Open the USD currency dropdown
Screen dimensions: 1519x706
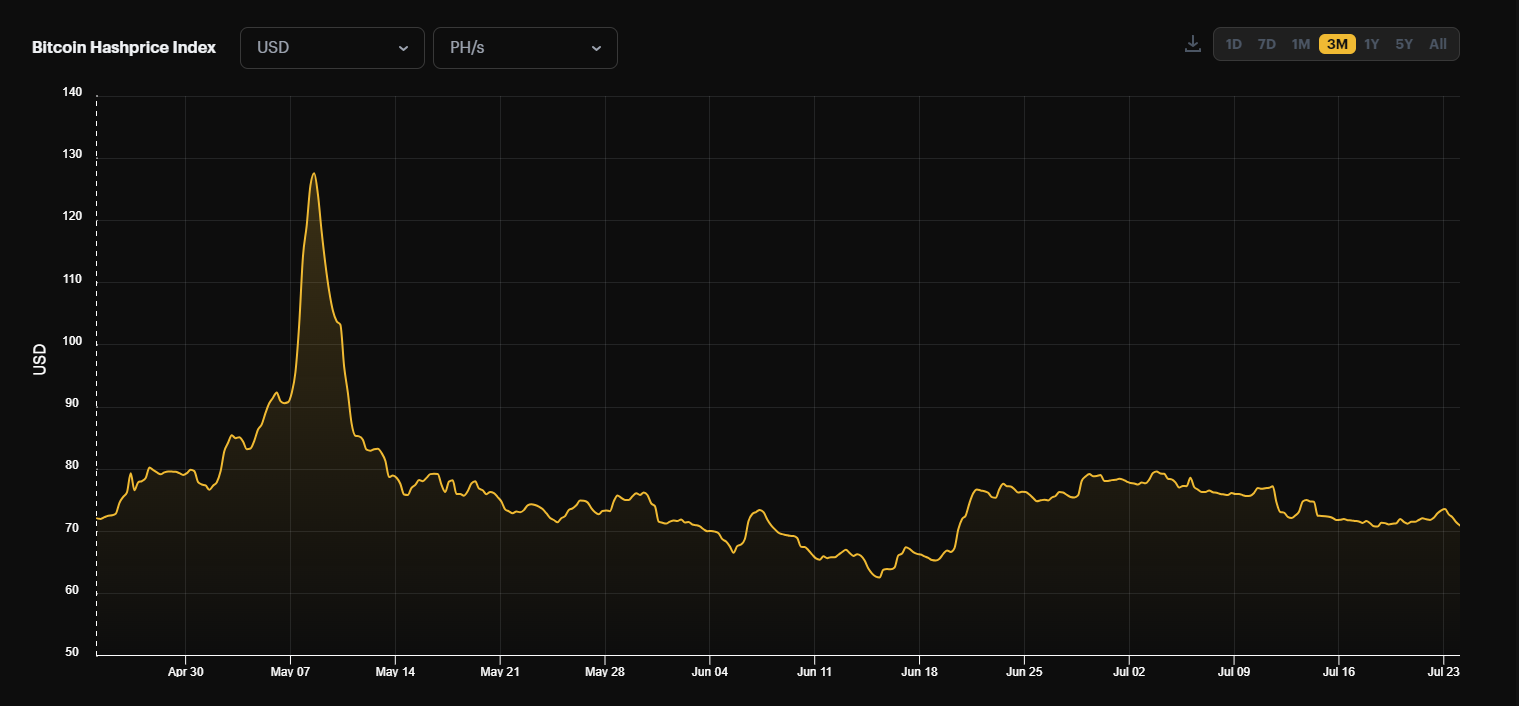pyautogui.click(x=332, y=48)
